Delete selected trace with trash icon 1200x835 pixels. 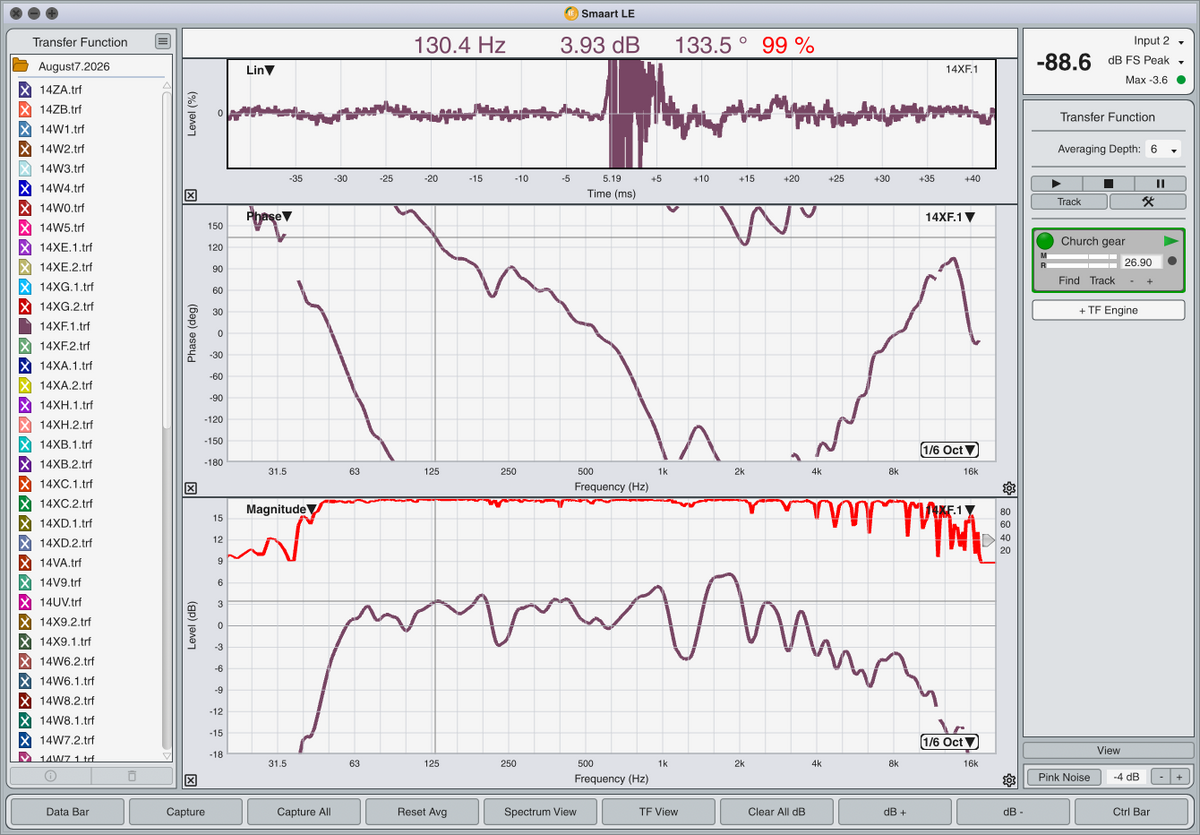click(131, 776)
